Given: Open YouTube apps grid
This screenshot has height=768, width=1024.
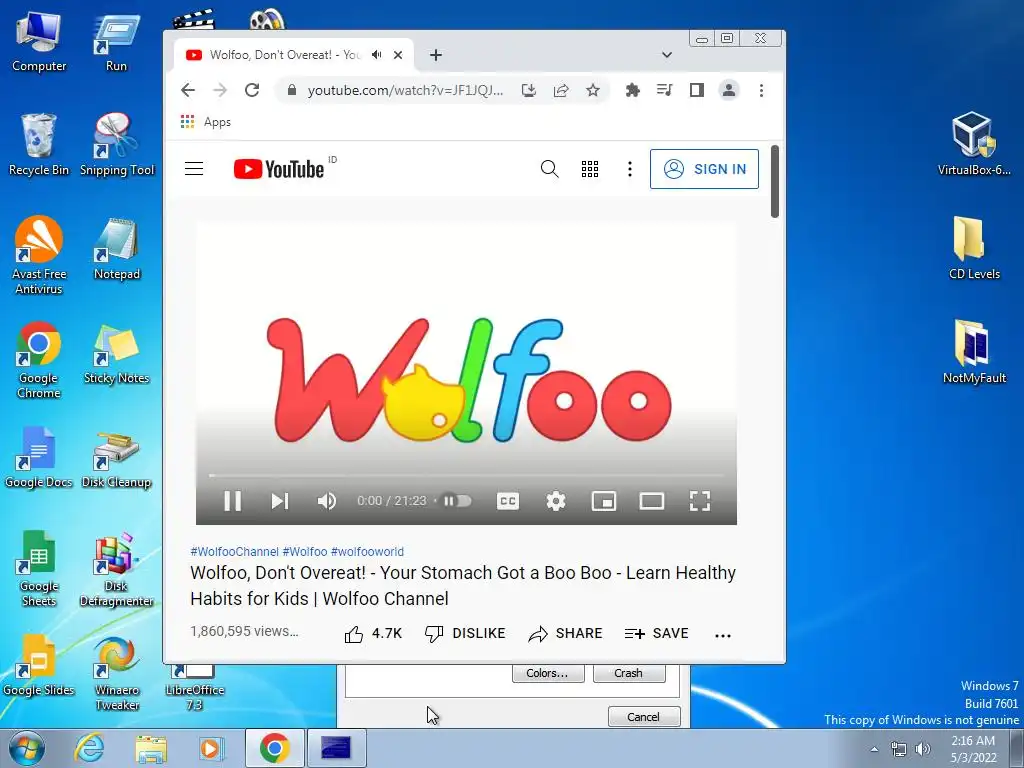Looking at the screenshot, I should (x=590, y=169).
